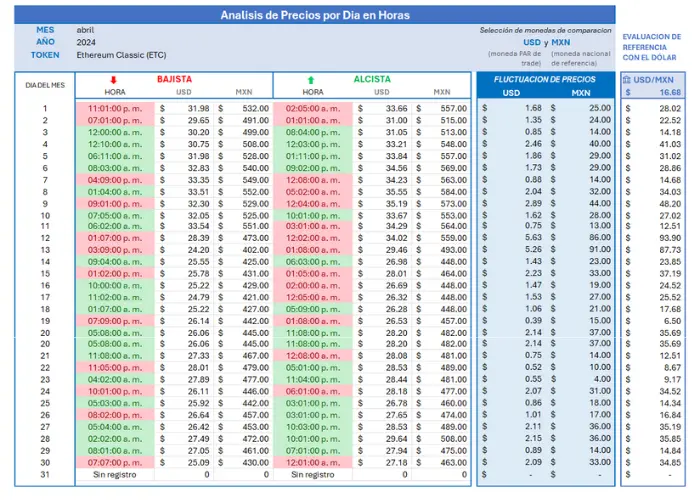Screen dimensions: 700x500
Task: Click the ALCISTA section header
Action: [x=372, y=79]
